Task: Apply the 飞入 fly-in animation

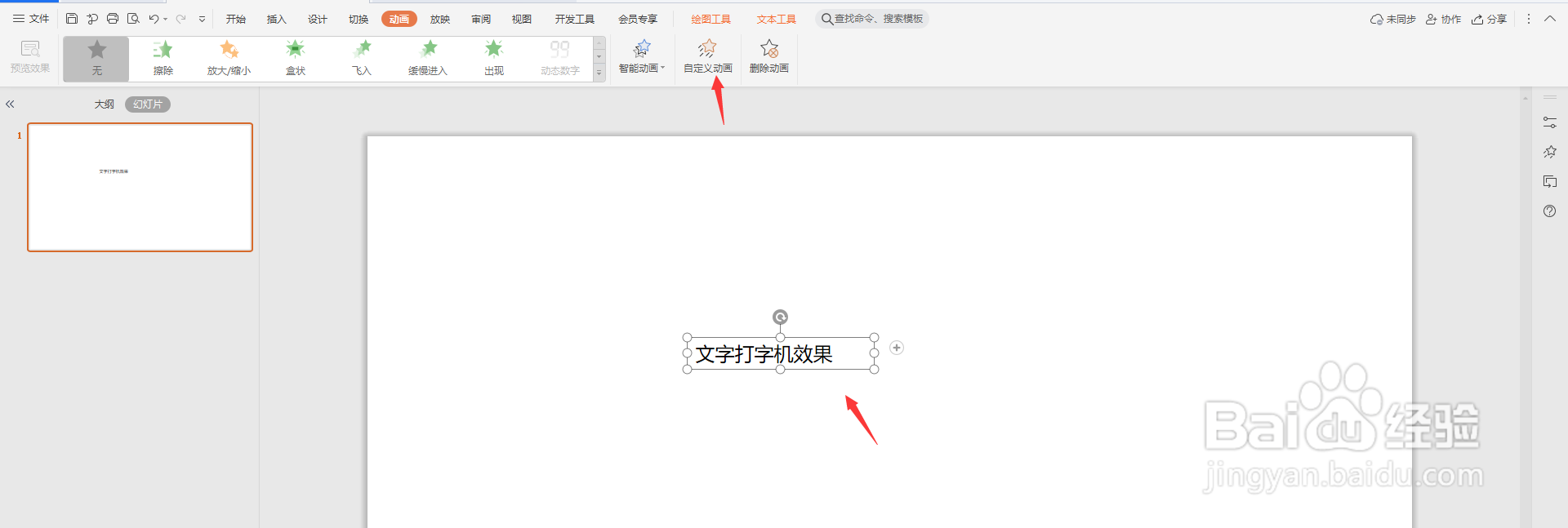Action: 362,59
